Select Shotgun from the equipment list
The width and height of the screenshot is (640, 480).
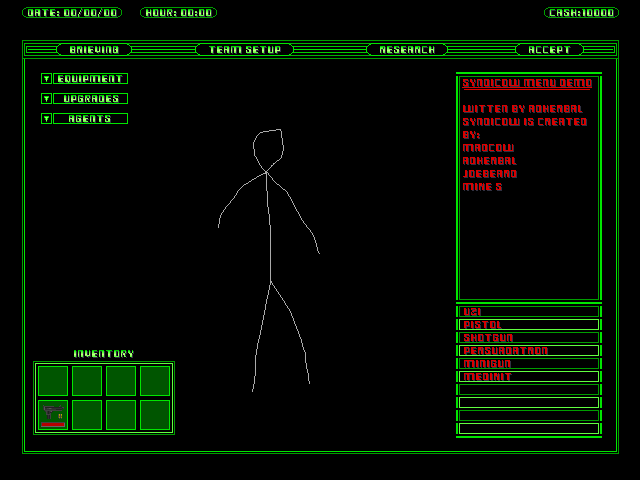529,338
